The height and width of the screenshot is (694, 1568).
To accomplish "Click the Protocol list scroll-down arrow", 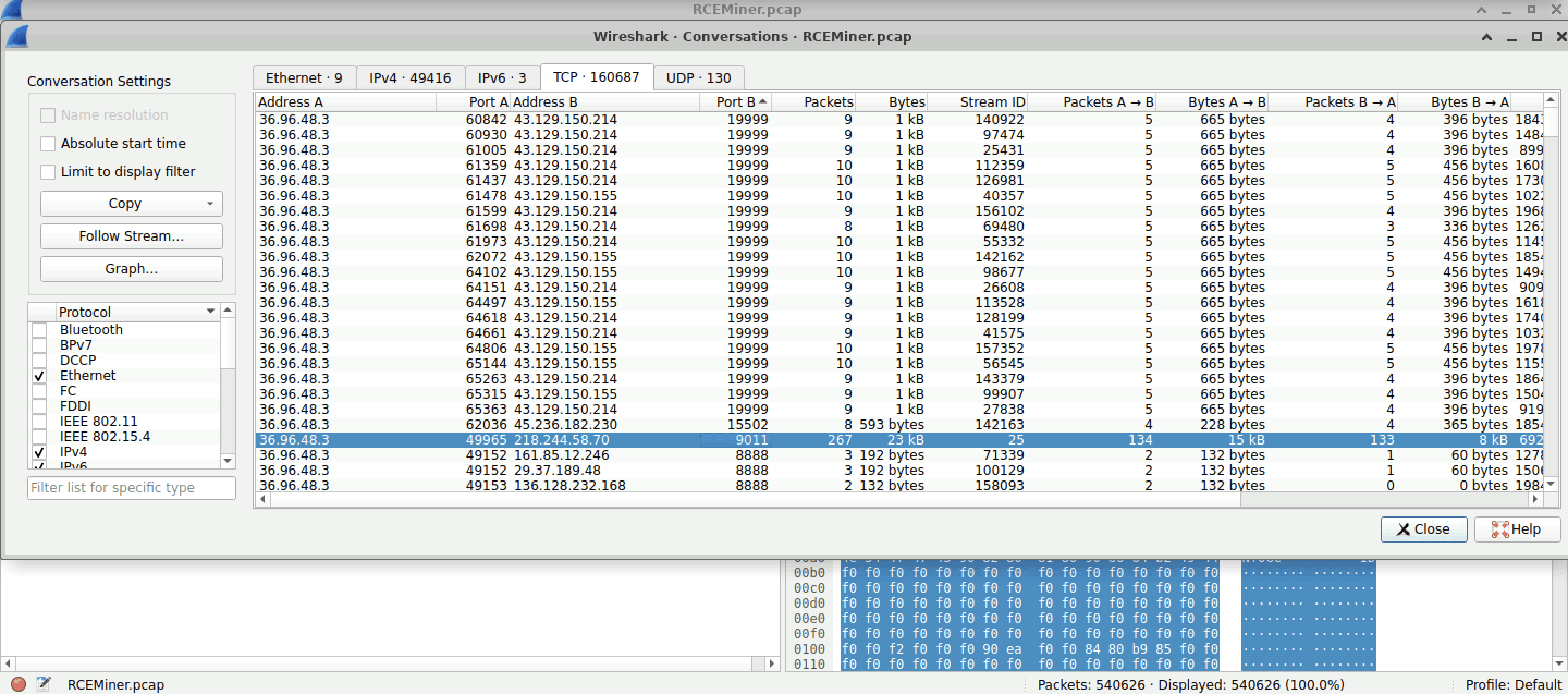I will [x=228, y=461].
